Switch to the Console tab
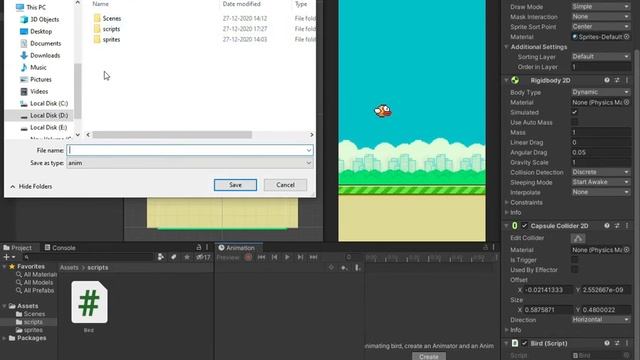This screenshot has width=640, height=360. 60,248
